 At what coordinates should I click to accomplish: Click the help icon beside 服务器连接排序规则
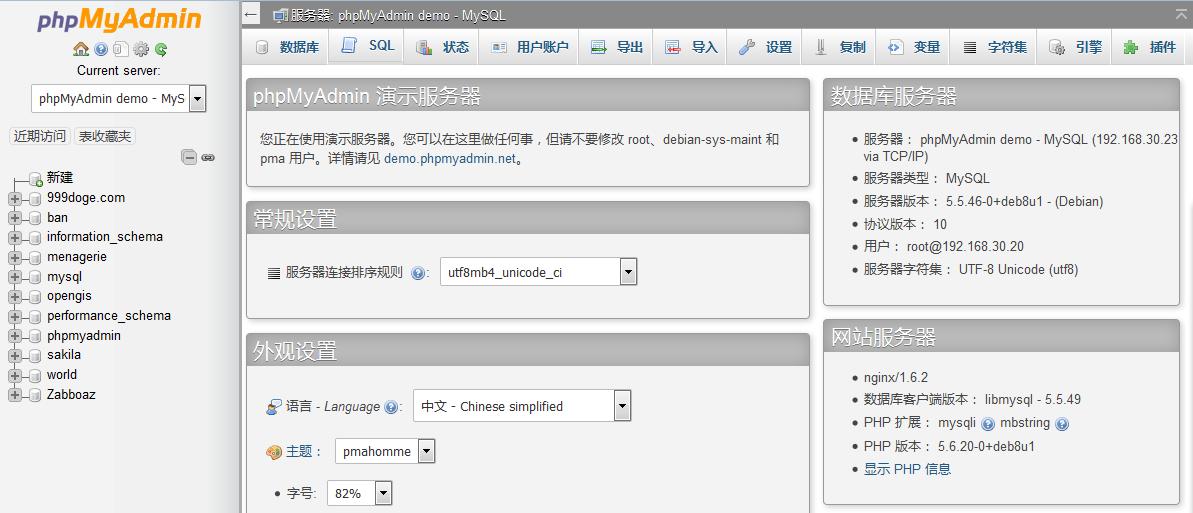418,272
